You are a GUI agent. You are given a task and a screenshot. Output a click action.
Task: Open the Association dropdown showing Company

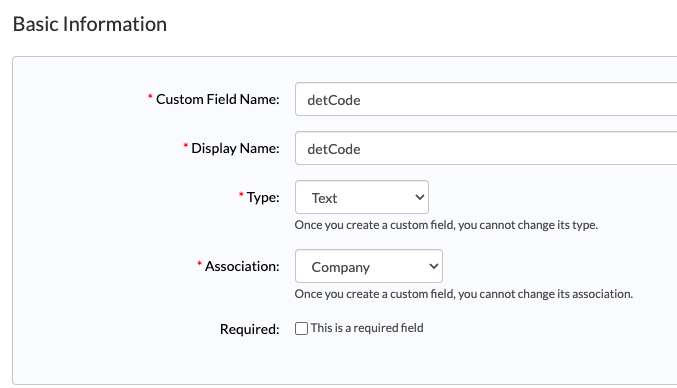coord(369,266)
